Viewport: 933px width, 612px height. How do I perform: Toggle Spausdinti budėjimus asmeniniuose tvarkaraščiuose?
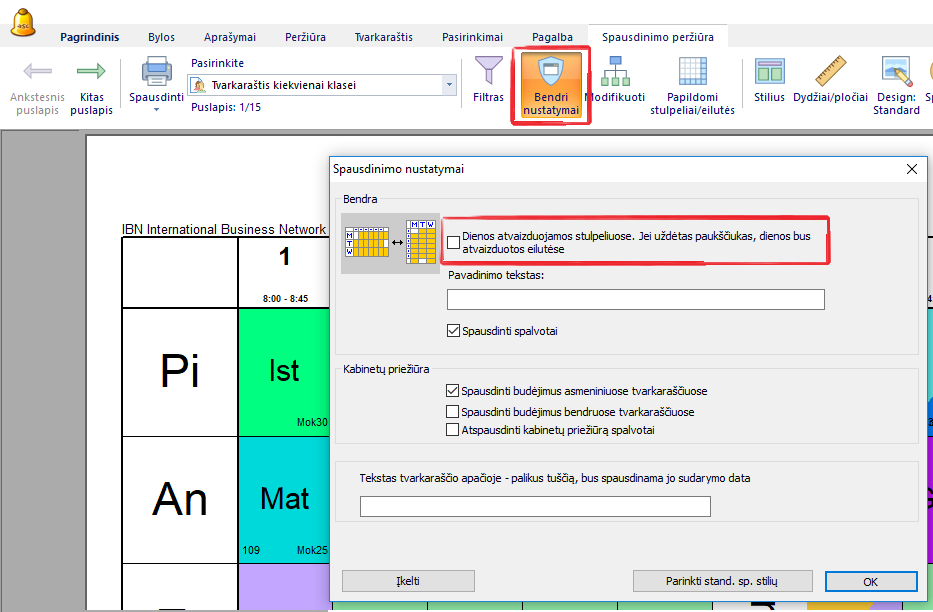pyautogui.click(x=454, y=391)
